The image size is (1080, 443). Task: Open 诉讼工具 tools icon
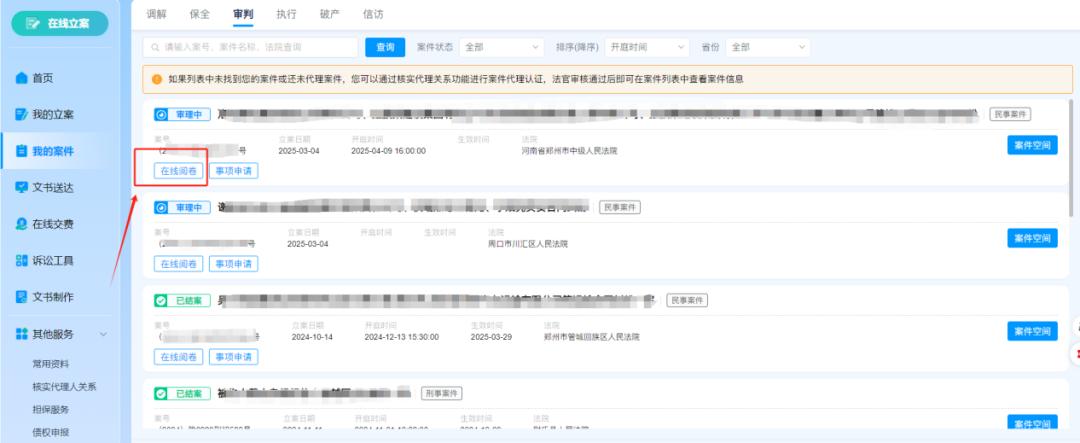pyautogui.click(x=22, y=261)
